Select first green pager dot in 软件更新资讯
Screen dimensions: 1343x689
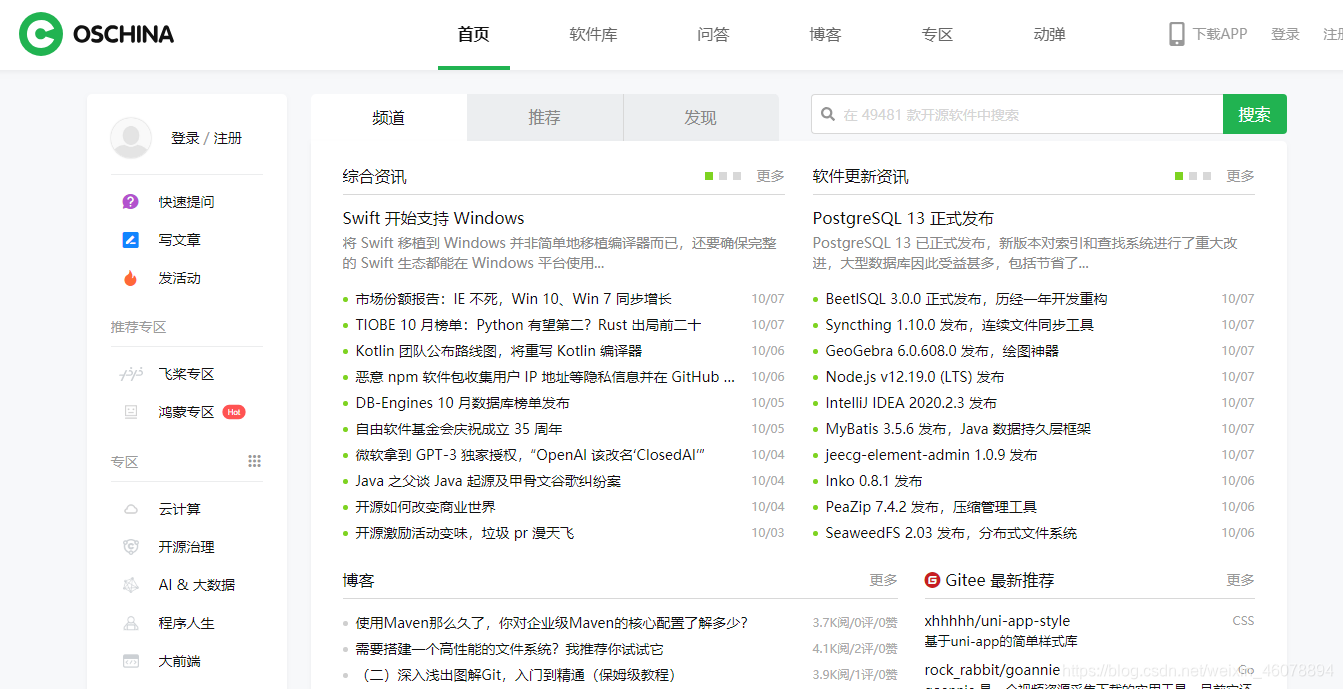[x=1179, y=176]
